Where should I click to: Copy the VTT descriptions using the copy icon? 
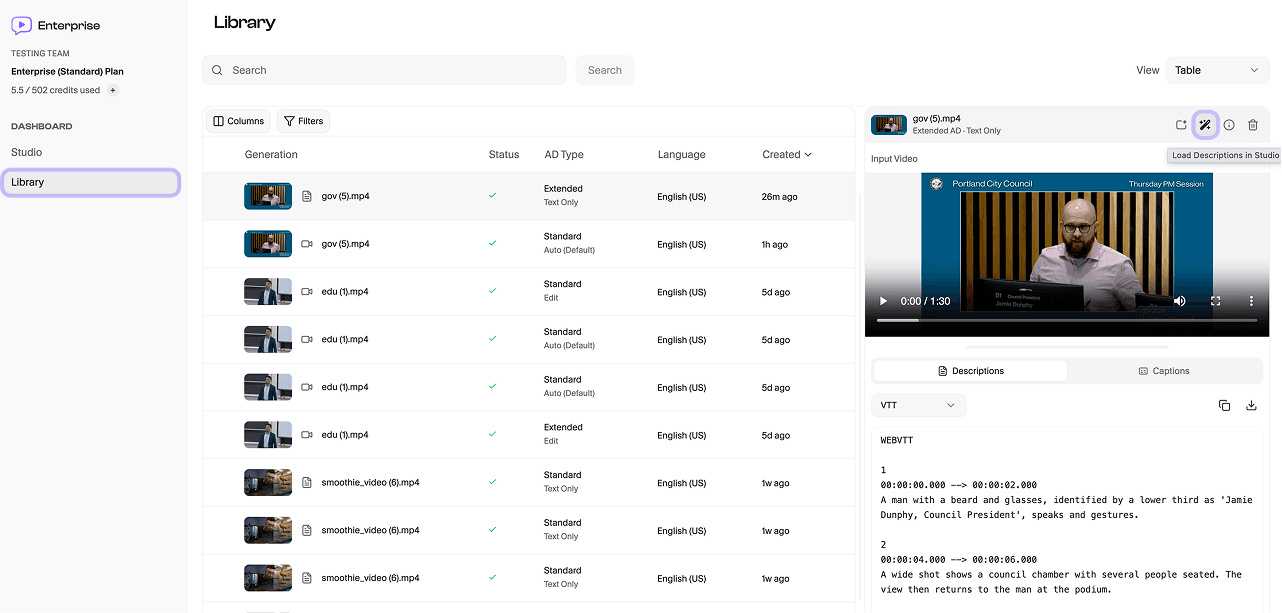(1225, 405)
